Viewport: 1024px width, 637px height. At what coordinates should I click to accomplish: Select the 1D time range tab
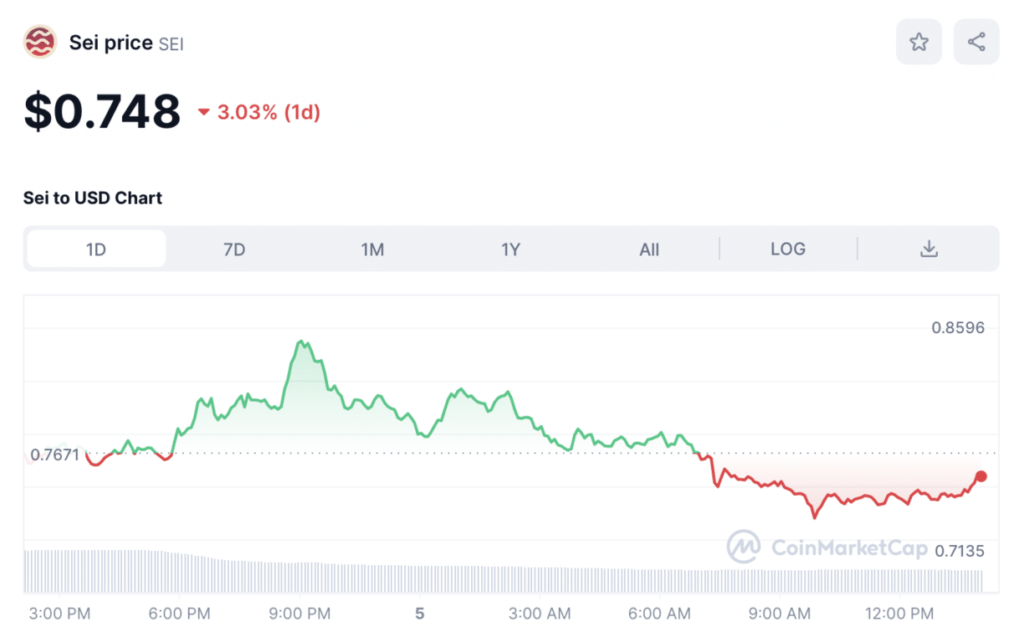[x=96, y=249]
